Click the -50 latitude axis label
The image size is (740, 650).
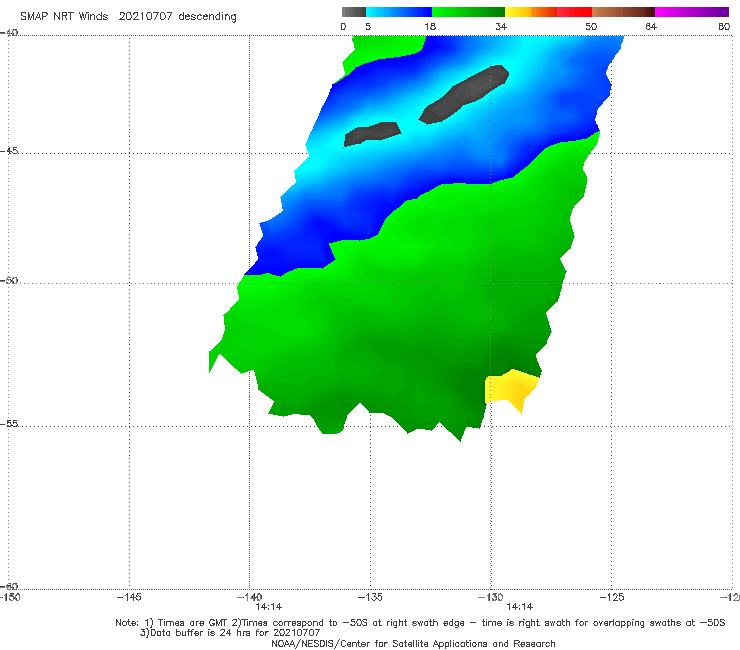tap(9, 280)
